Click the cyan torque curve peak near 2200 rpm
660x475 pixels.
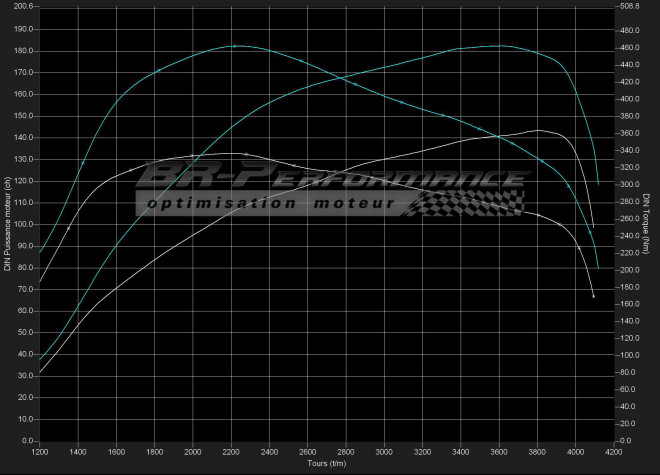232,46
